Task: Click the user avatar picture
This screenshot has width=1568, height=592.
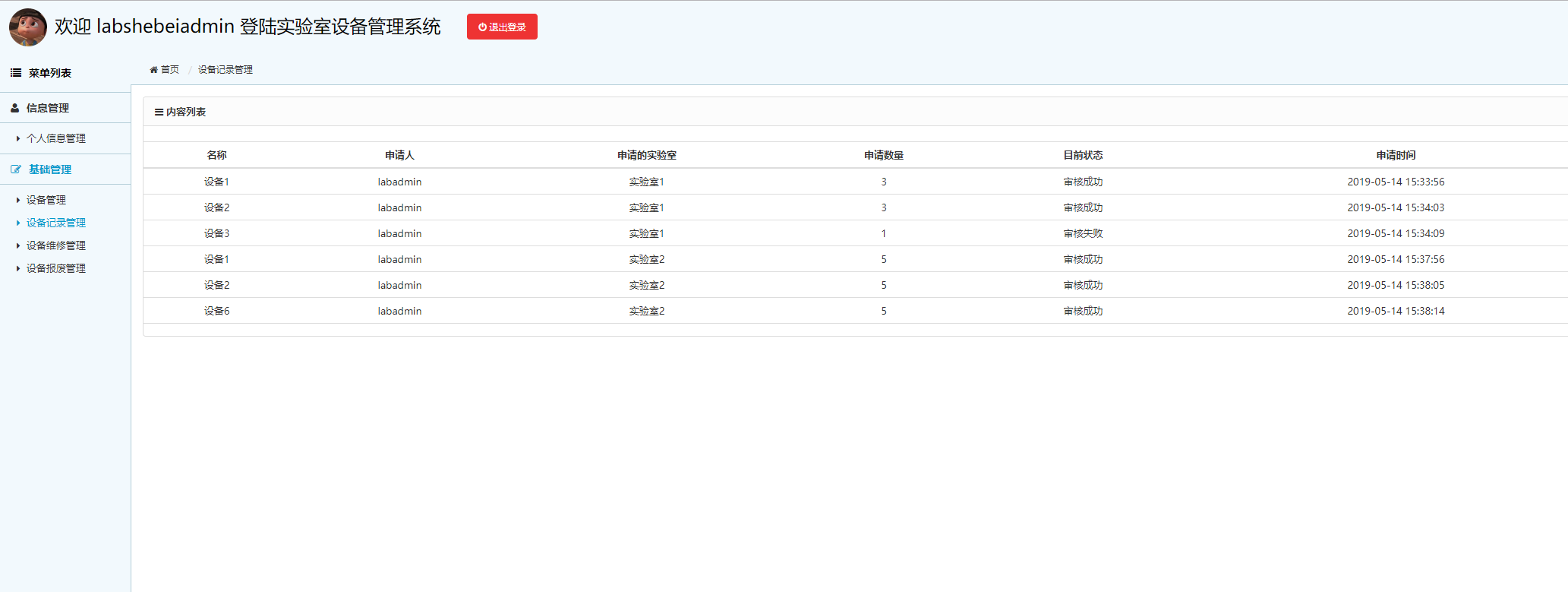Action: [28, 27]
